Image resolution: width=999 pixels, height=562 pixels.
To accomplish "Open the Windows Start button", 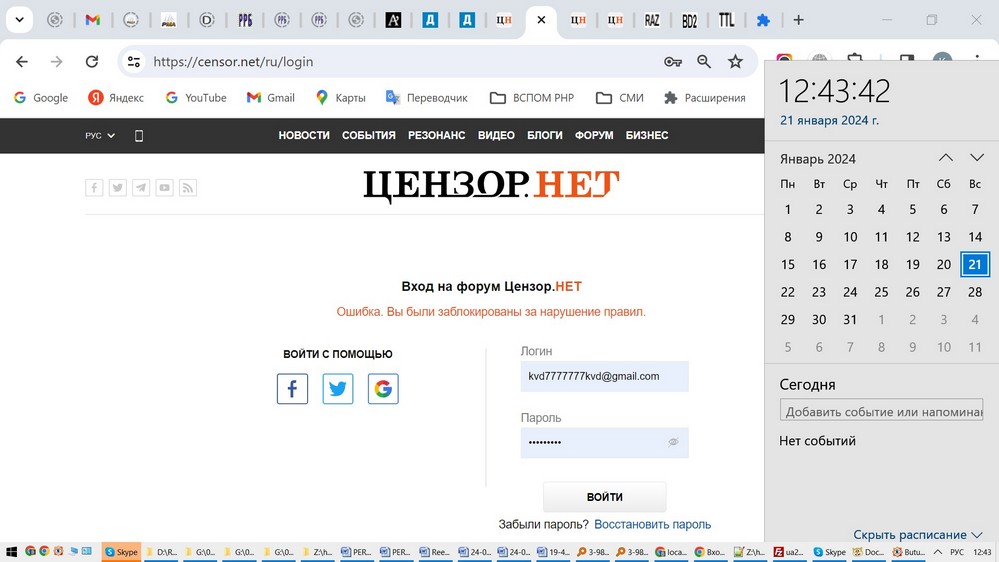I will click(11, 552).
